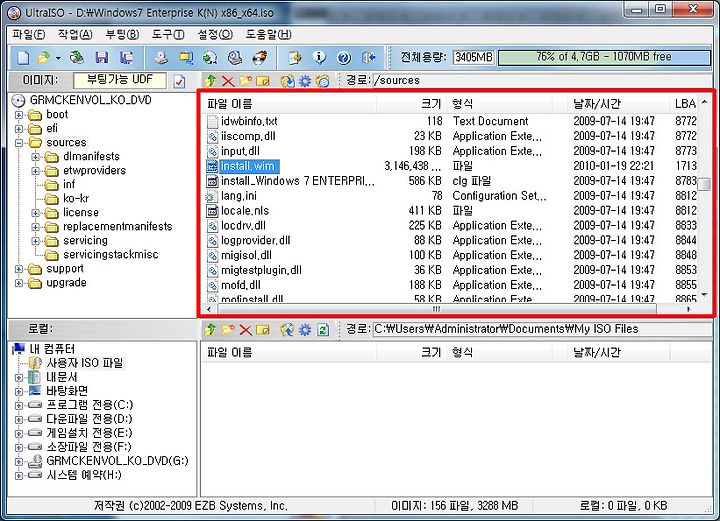Click the folder with clock icon in image pane toolbar
Viewport: 720px width, 521px height.
(323, 81)
